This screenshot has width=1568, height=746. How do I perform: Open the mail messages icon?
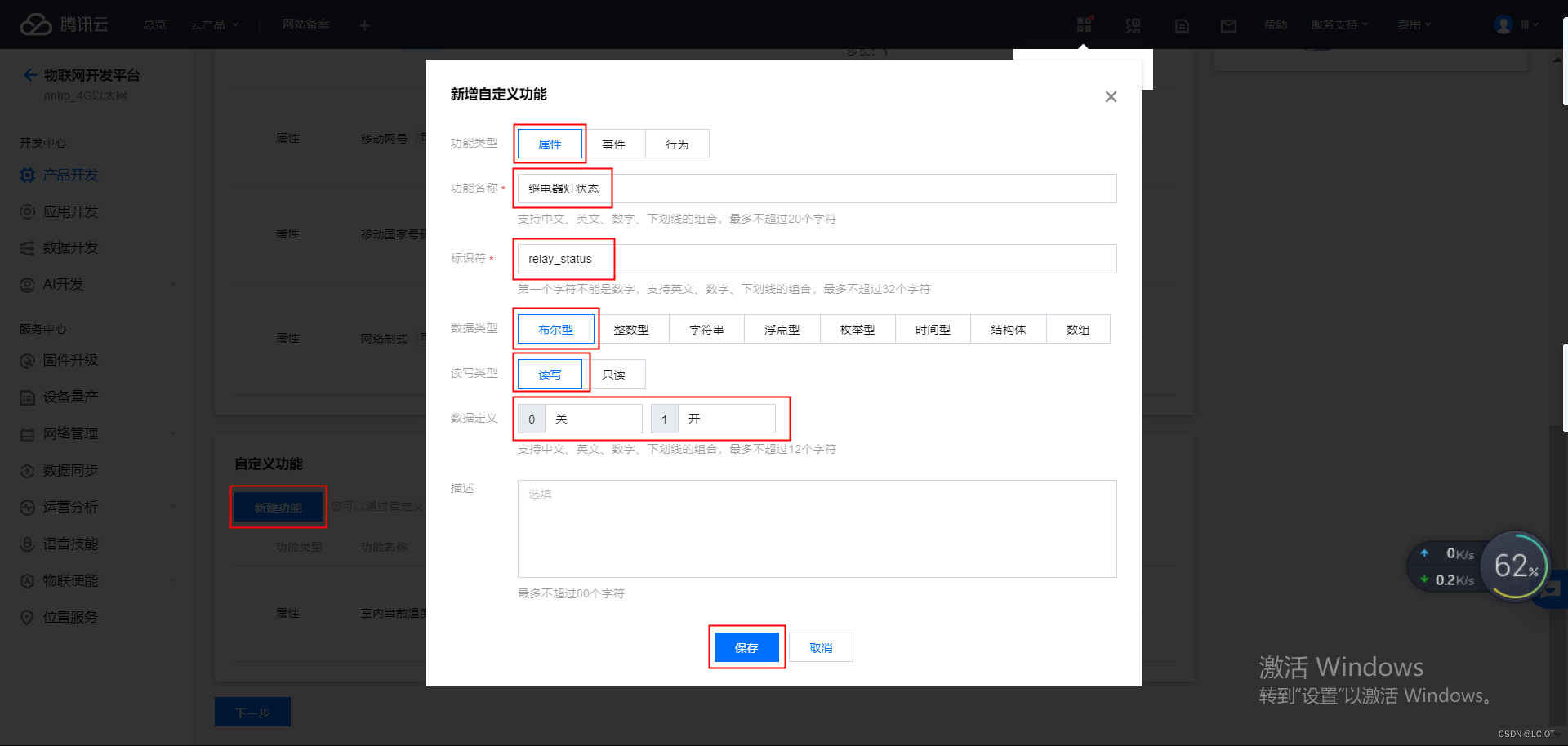1228,25
